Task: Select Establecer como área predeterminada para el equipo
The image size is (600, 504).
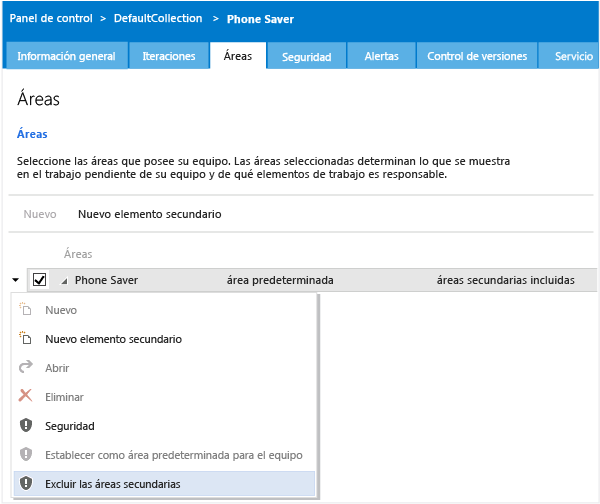Action: [x=174, y=455]
